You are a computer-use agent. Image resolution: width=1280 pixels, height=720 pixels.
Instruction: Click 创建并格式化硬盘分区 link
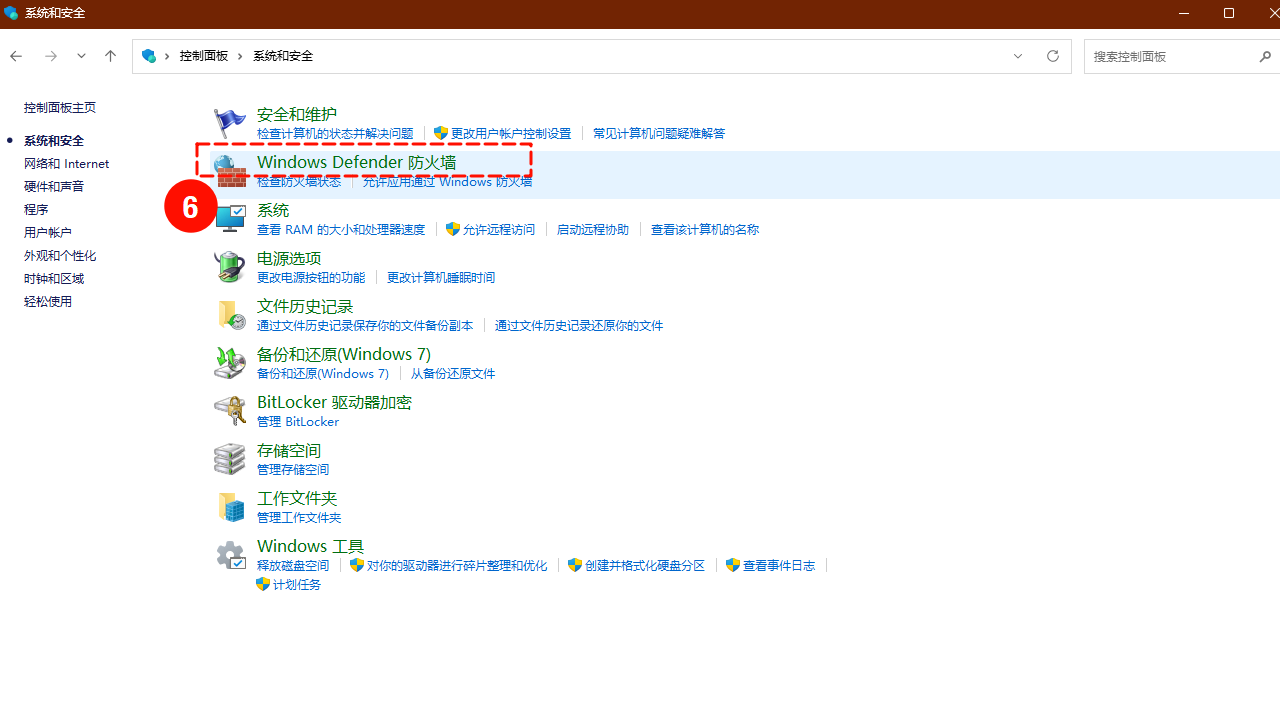click(x=645, y=565)
